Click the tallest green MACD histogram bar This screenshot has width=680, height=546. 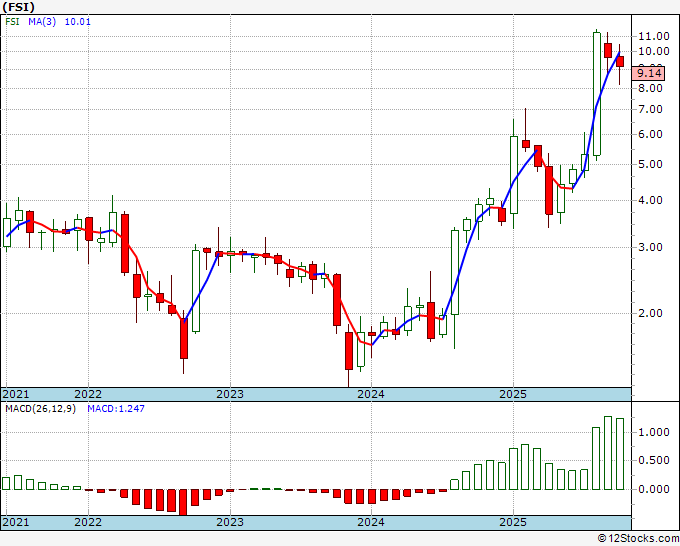[x=608, y=453]
